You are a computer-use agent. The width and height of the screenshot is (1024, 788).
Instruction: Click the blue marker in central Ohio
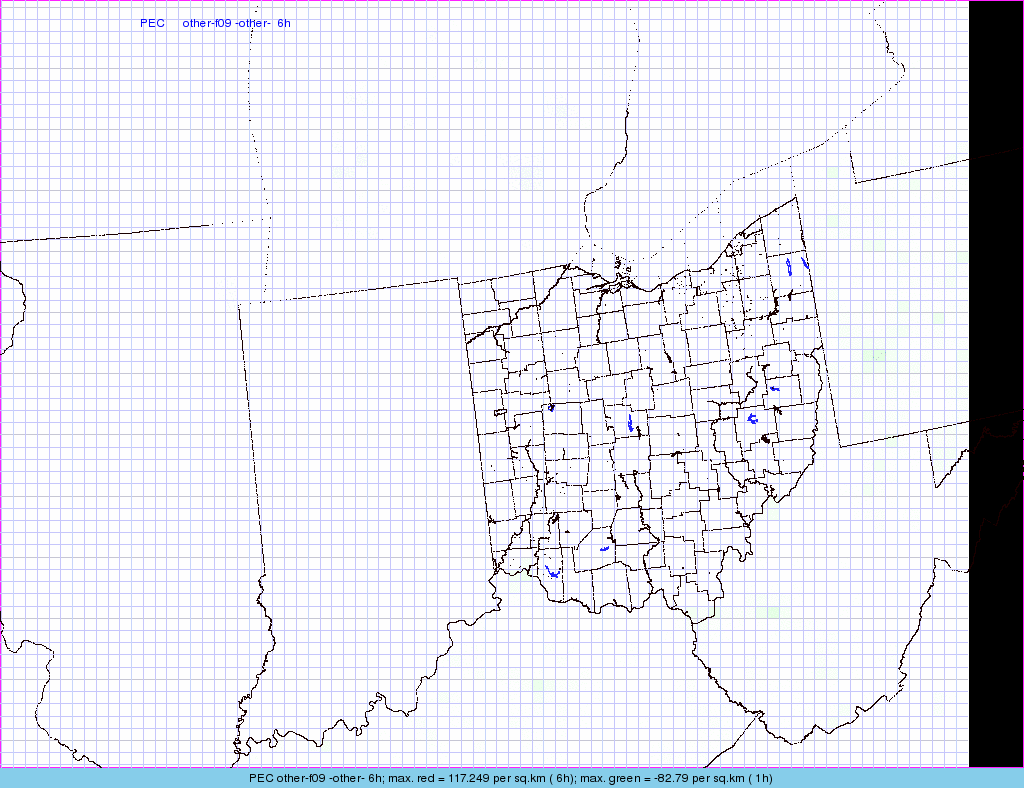(630, 423)
